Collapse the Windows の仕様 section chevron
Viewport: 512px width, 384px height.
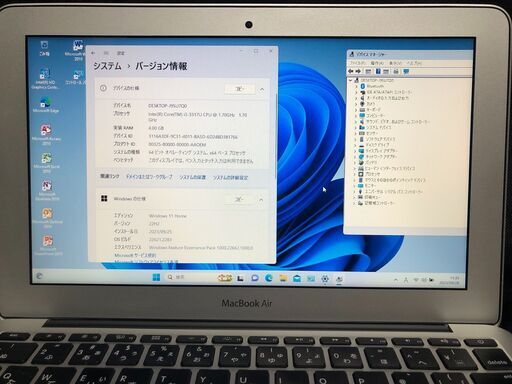261,200
